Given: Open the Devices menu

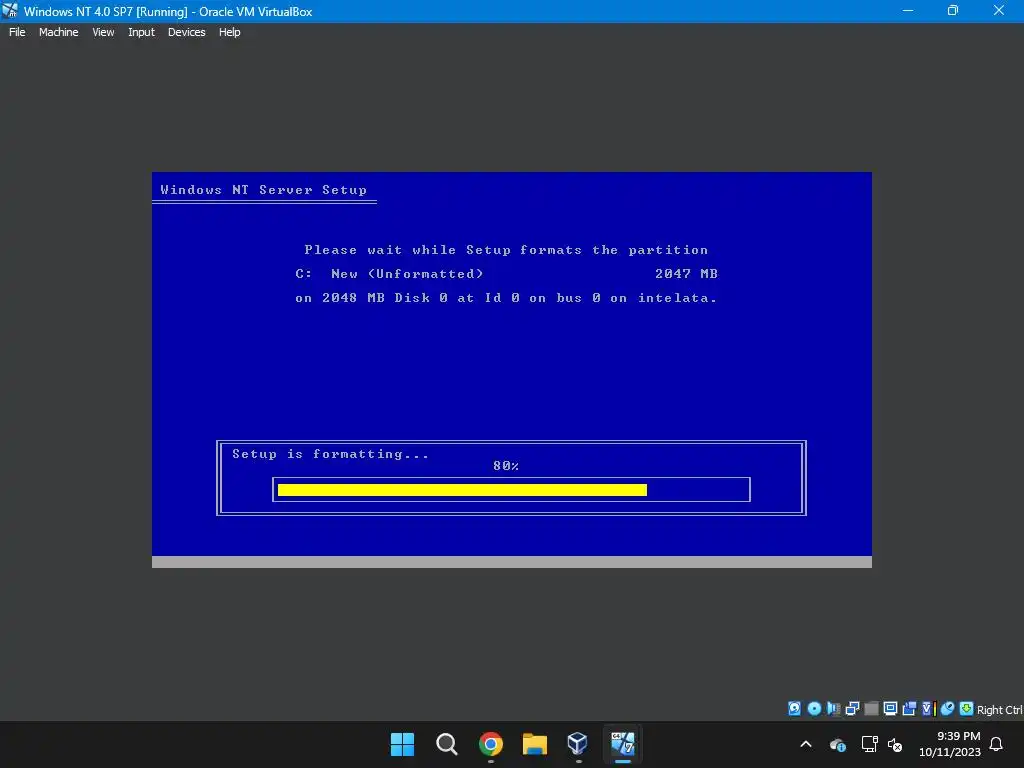Looking at the screenshot, I should click(186, 32).
